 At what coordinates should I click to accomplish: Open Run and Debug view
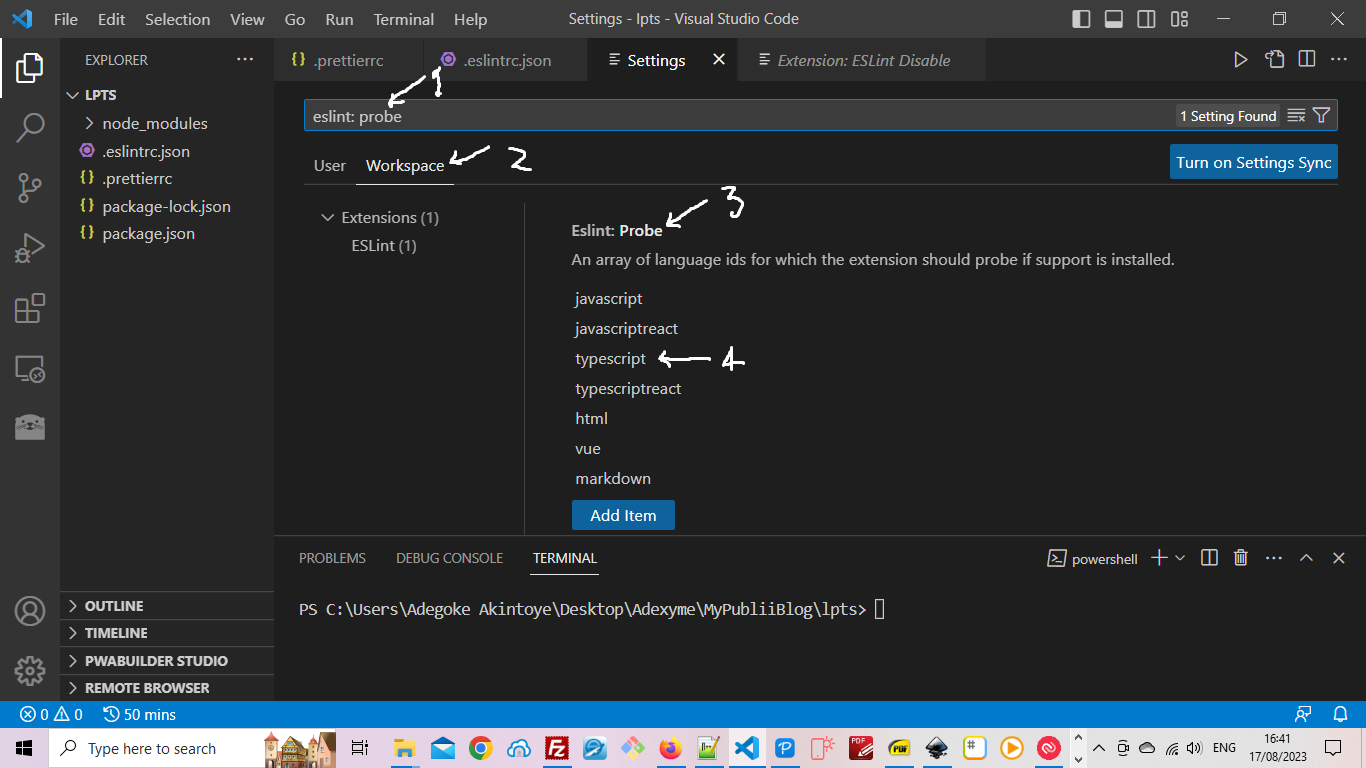click(x=30, y=248)
